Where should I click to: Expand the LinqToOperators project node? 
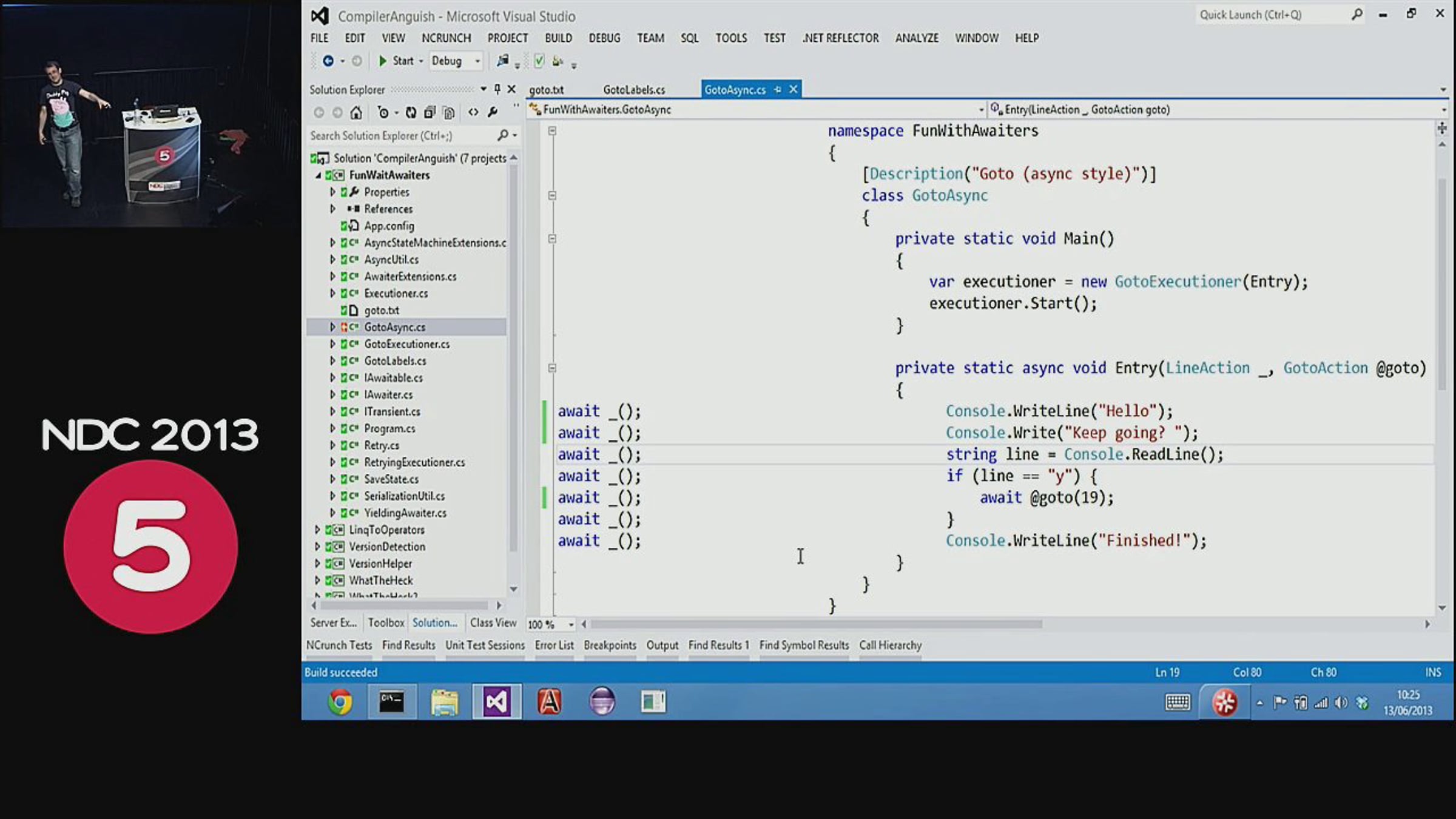(317, 530)
